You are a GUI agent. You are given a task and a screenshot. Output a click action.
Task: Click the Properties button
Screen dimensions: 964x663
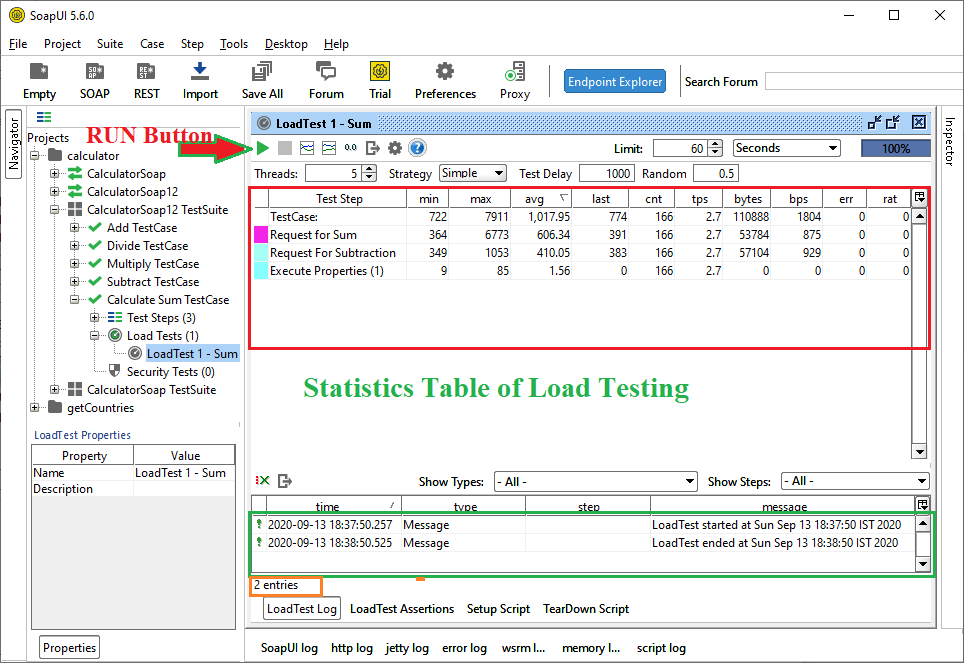(x=69, y=648)
